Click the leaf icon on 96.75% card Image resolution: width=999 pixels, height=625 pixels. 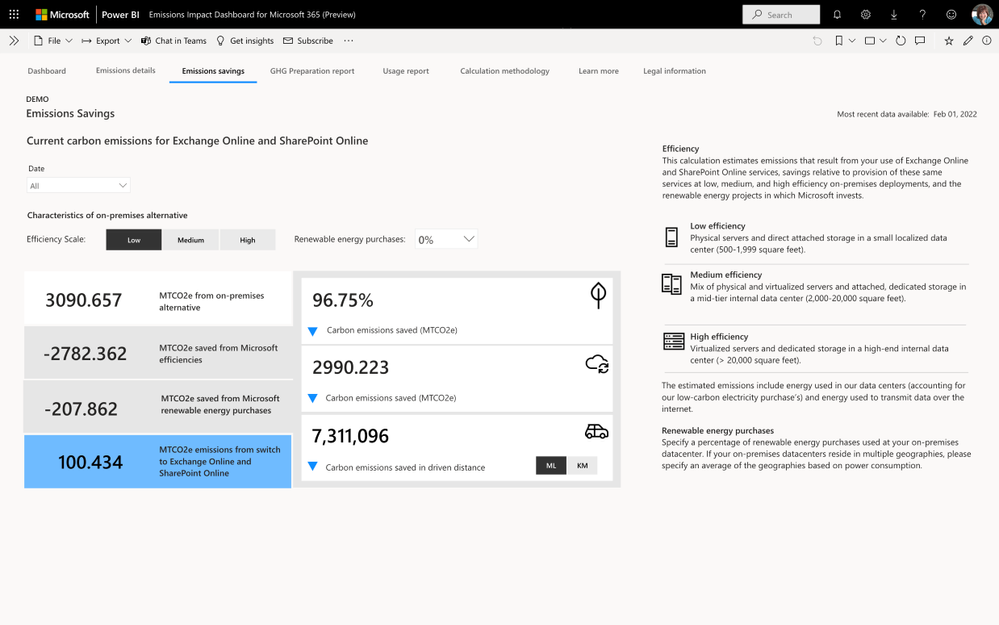click(x=598, y=295)
